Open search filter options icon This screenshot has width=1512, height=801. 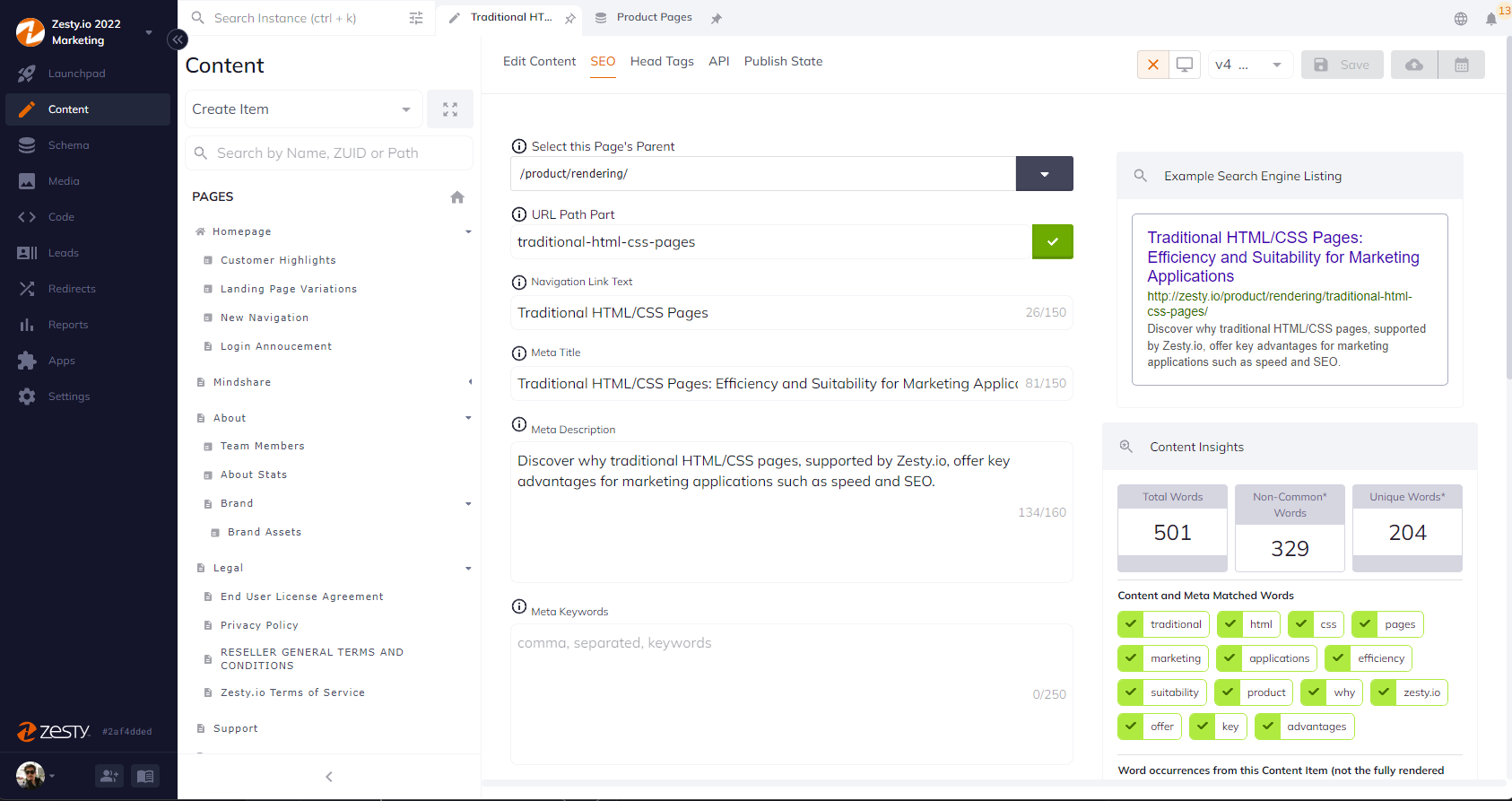[x=416, y=18]
